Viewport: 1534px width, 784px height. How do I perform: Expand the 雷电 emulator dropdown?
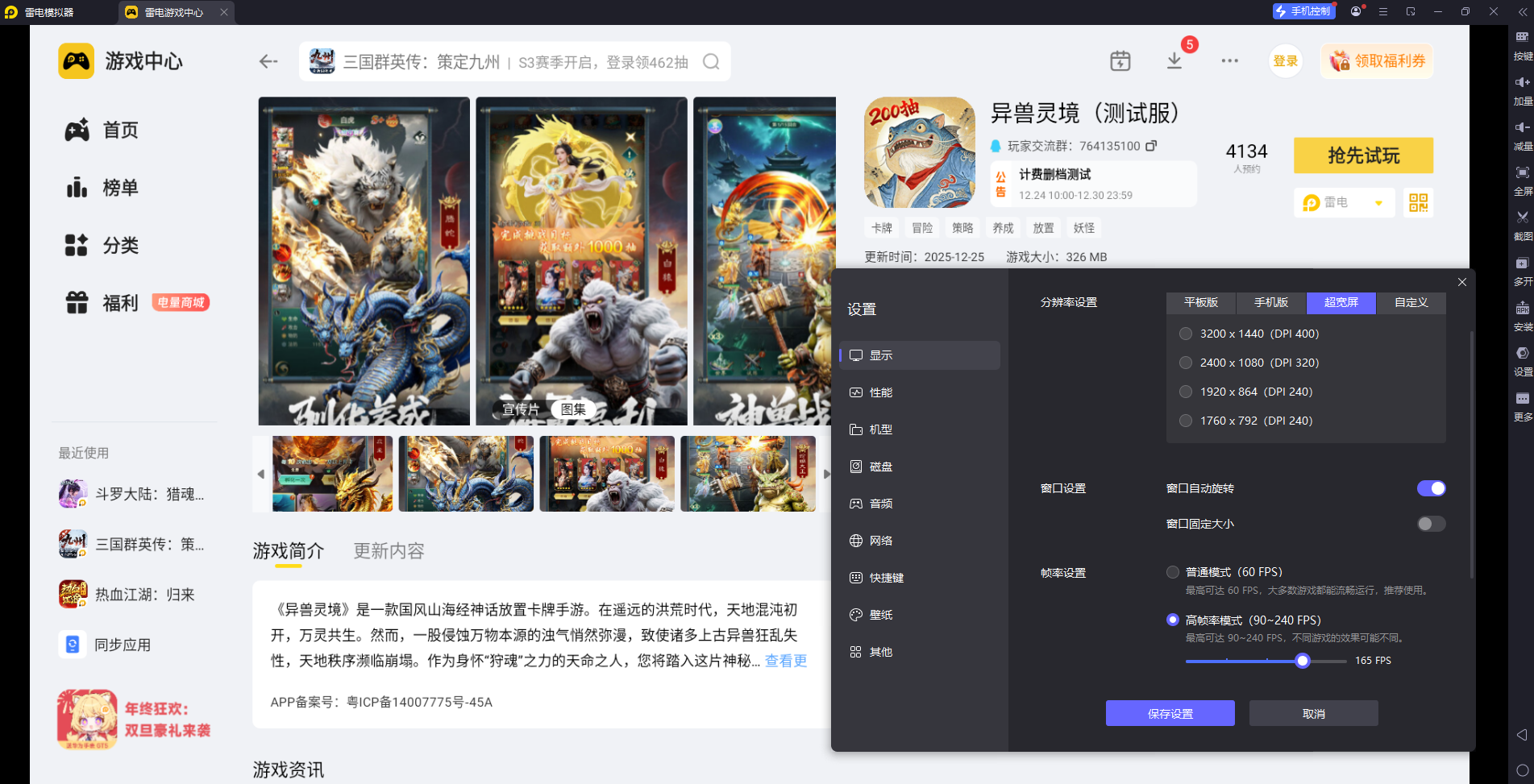pos(1378,203)
